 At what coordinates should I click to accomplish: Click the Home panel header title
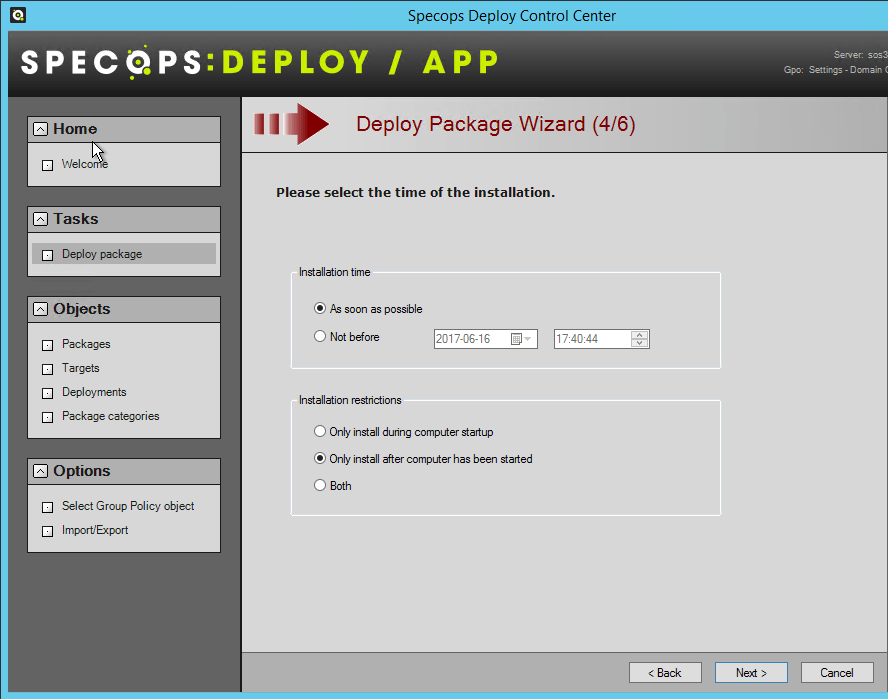tap(75, 129)
